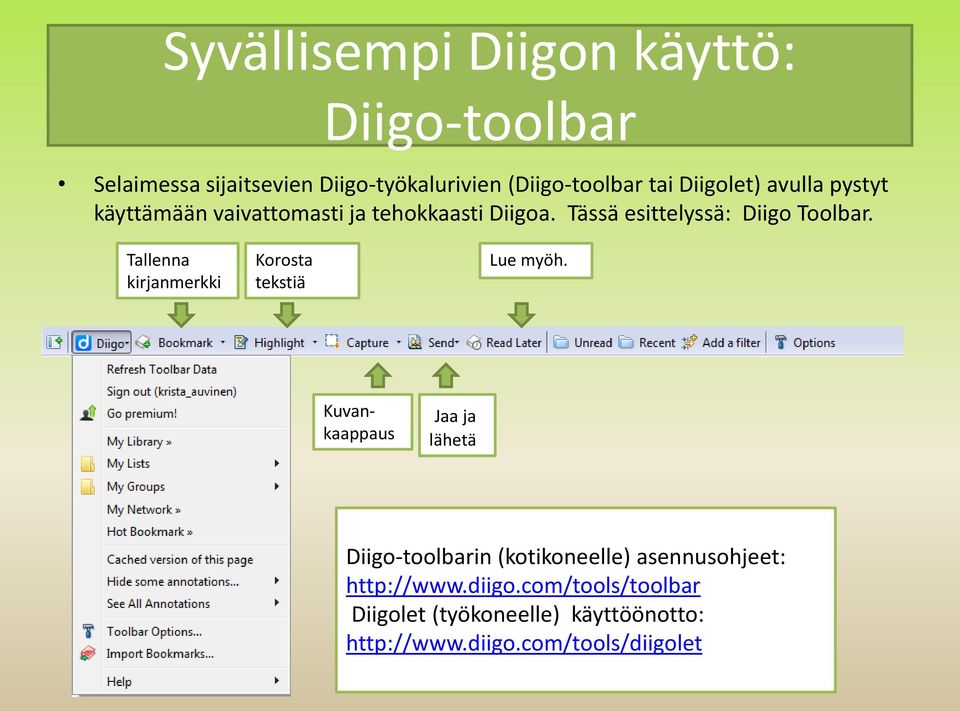Choose Cached version of this page
Screen dimensions: 960x711
point(180,560)
